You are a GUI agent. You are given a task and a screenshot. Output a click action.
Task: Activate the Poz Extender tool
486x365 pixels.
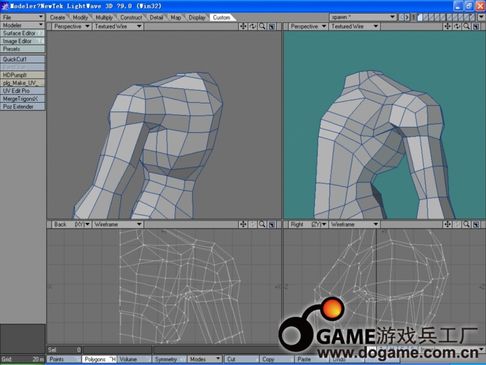point(22,107)
